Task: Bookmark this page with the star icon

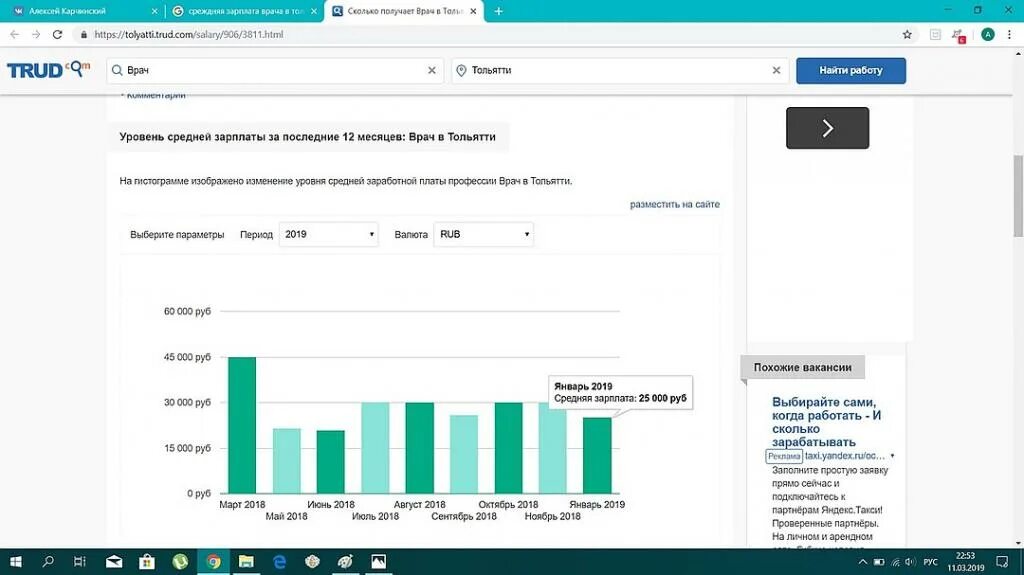Action: tap(907, 35)
